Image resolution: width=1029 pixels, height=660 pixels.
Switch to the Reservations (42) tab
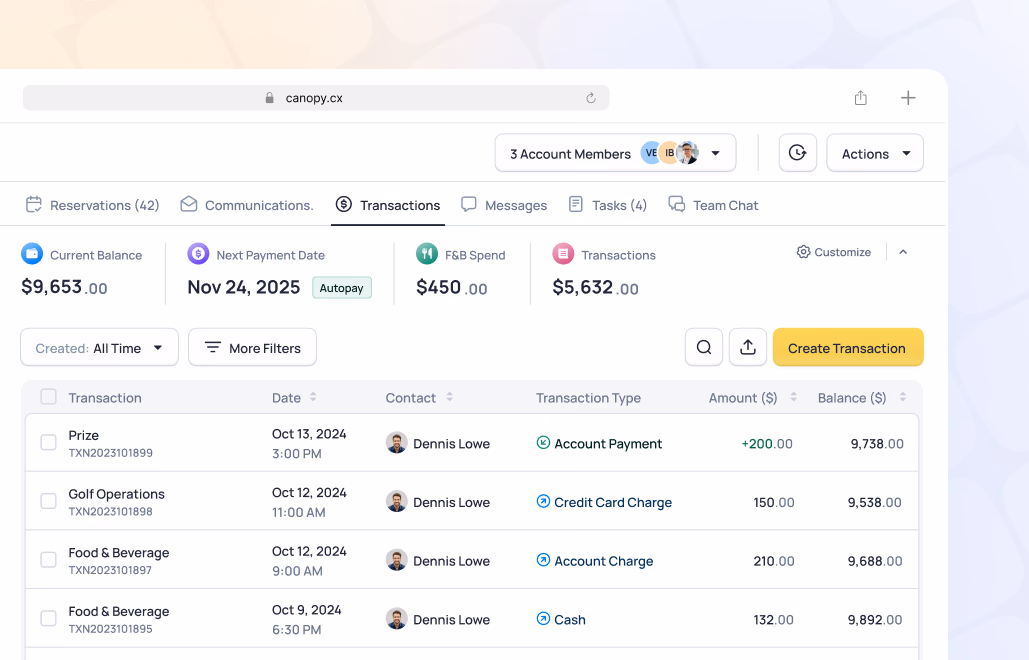pos(93,205)
